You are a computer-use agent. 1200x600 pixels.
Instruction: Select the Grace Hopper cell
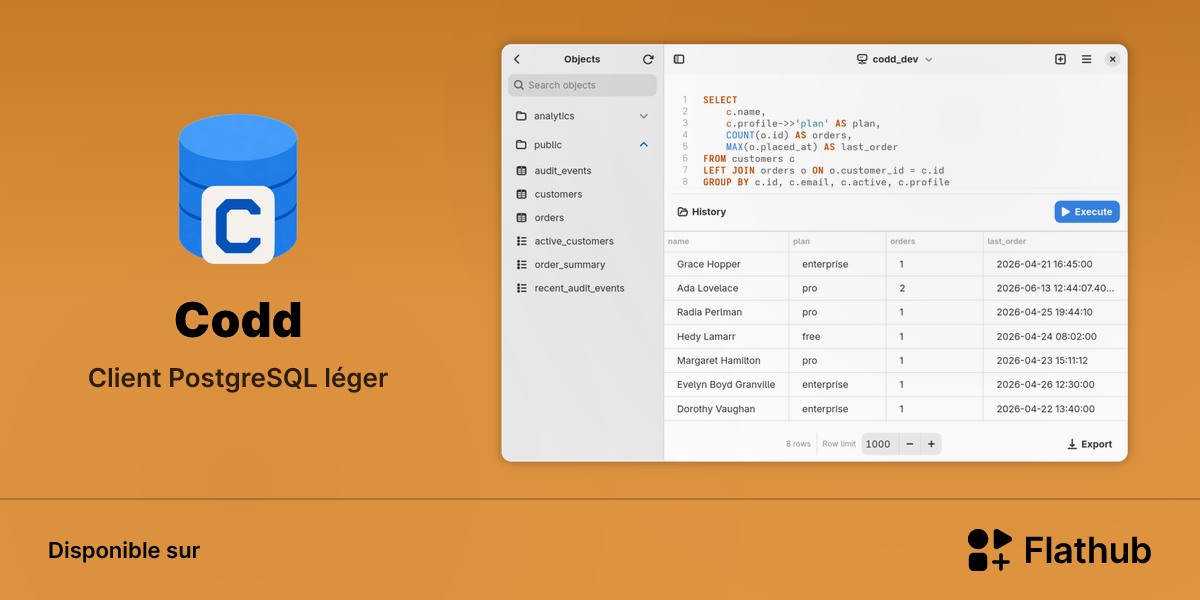click(x=726, y=264)
